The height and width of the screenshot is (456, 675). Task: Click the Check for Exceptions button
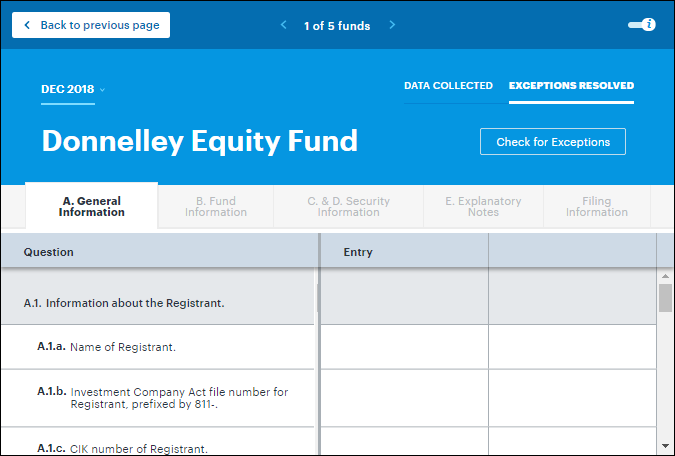[x=552, y=142]
